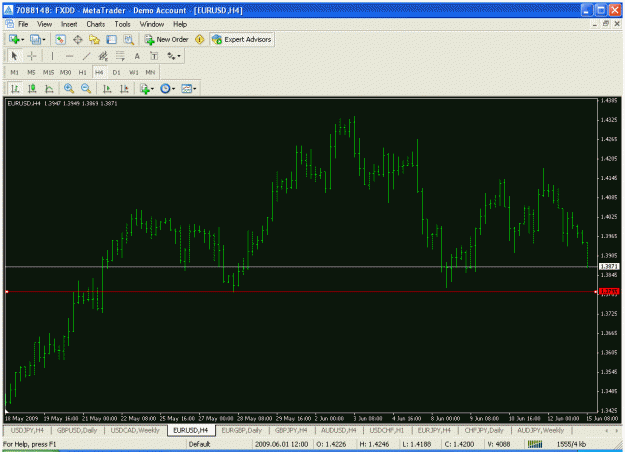Select the Draw Trendline tool
The height and width of the screenshot is (452, 625).
coord(86,56)
